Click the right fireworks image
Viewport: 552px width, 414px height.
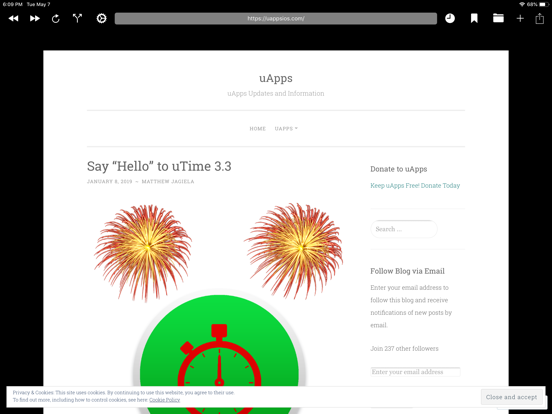(x=294, y=251)
